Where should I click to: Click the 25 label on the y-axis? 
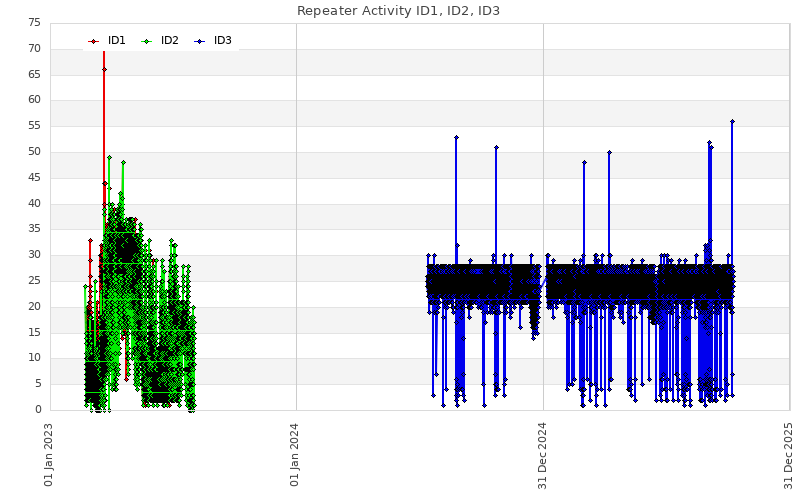coord(32,281)
